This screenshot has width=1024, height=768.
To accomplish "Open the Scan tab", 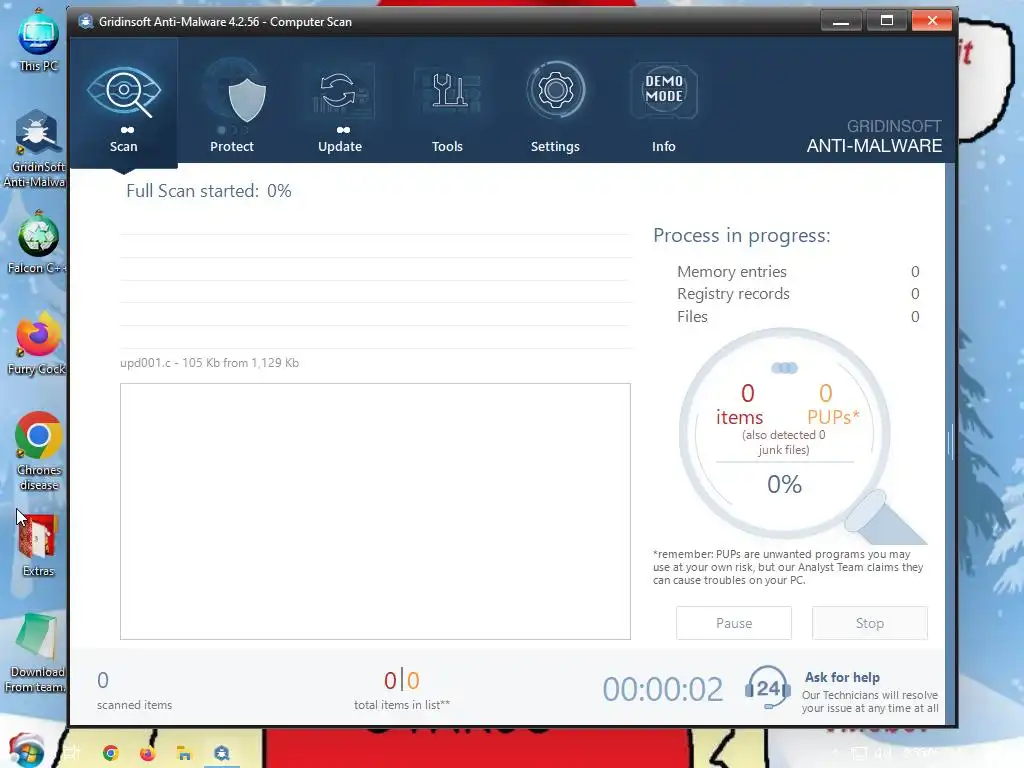I will coord(123,104).
